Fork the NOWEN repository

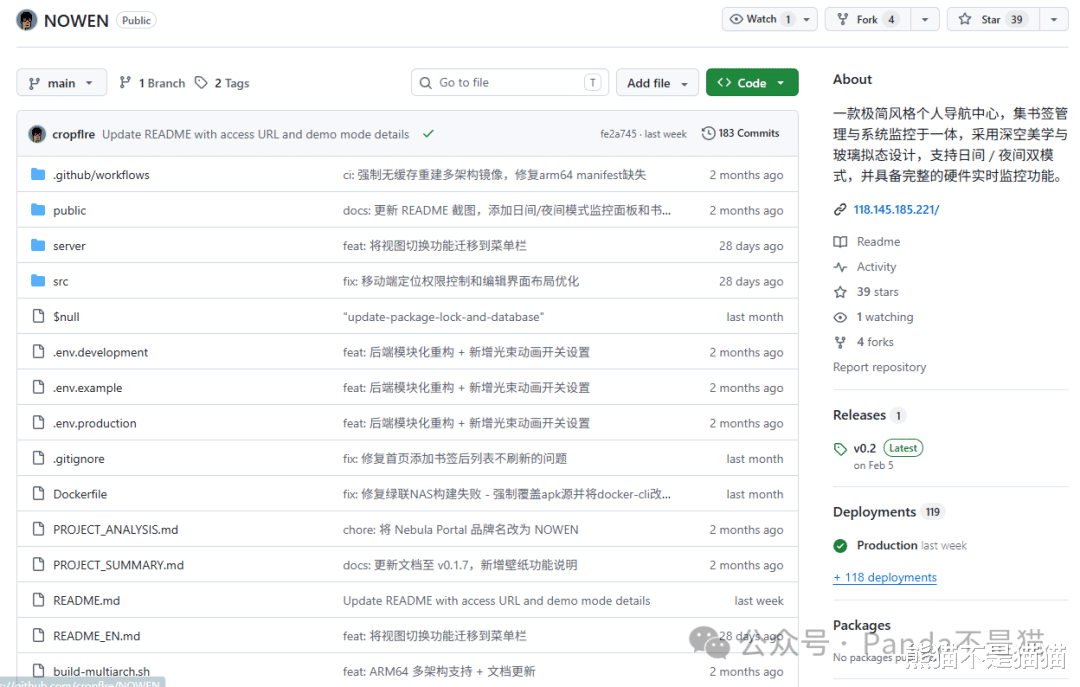point(869,19)
